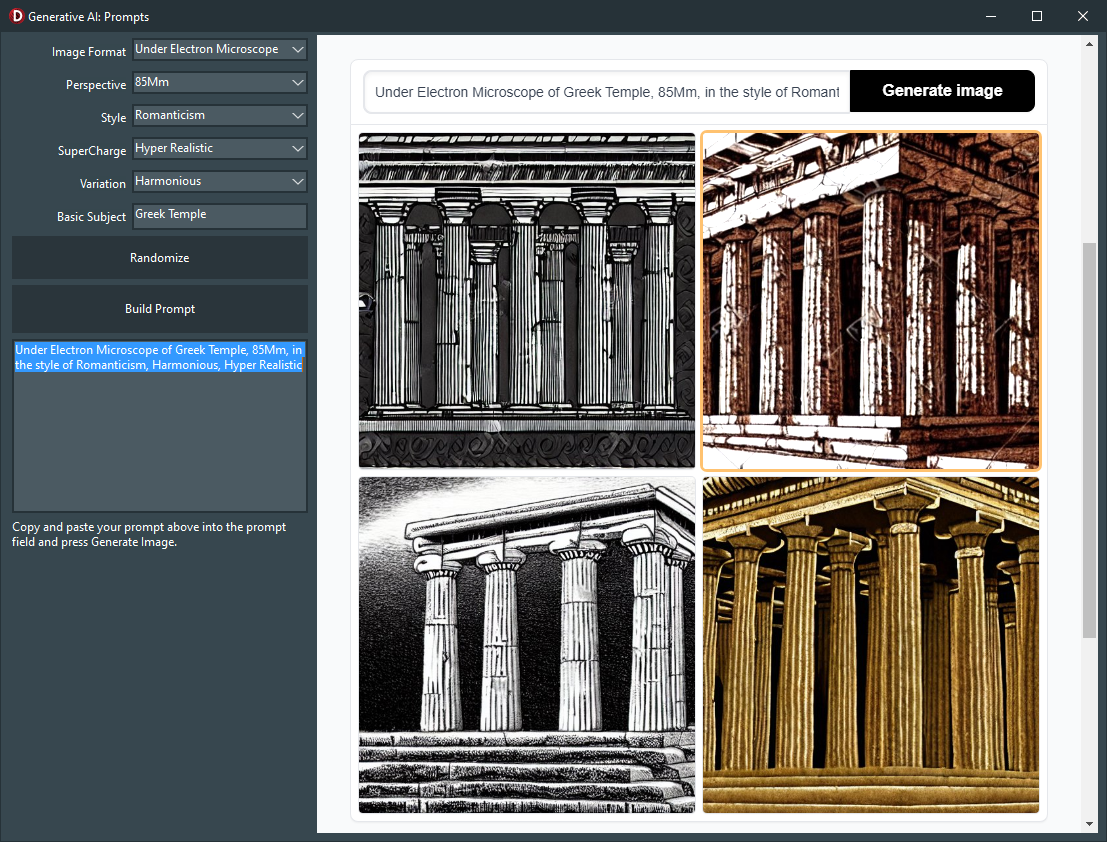The image size is (1107, 842).
Task: Click the Basic Subject Greek Temple field
Action: [220, 215]
